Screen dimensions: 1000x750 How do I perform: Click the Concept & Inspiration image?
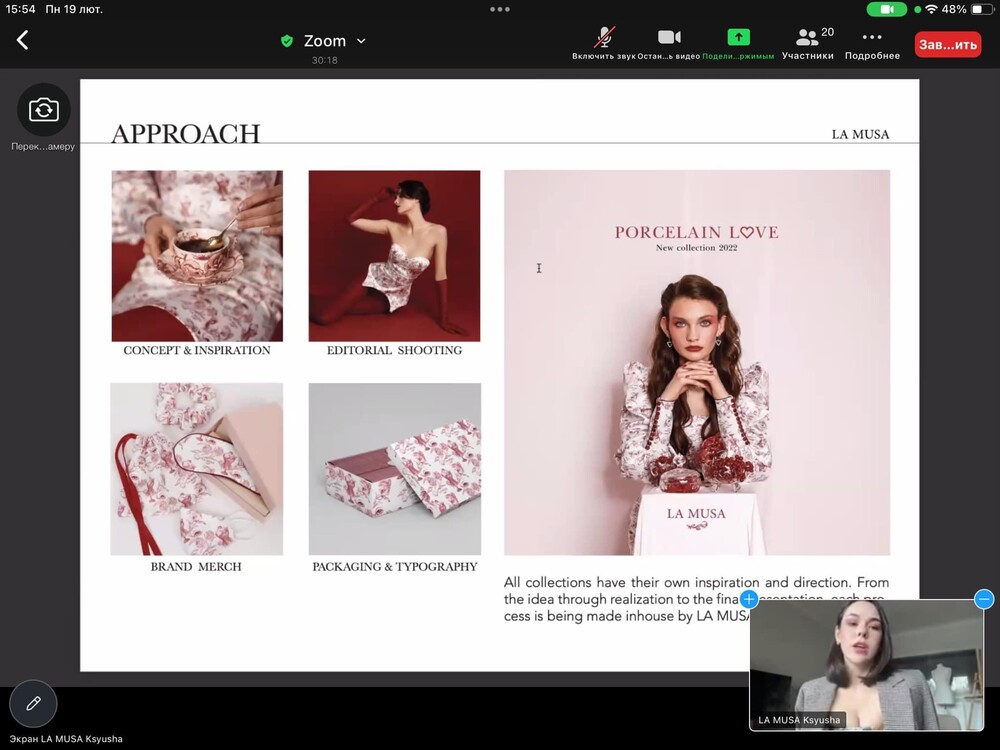[x=197, y=256]
